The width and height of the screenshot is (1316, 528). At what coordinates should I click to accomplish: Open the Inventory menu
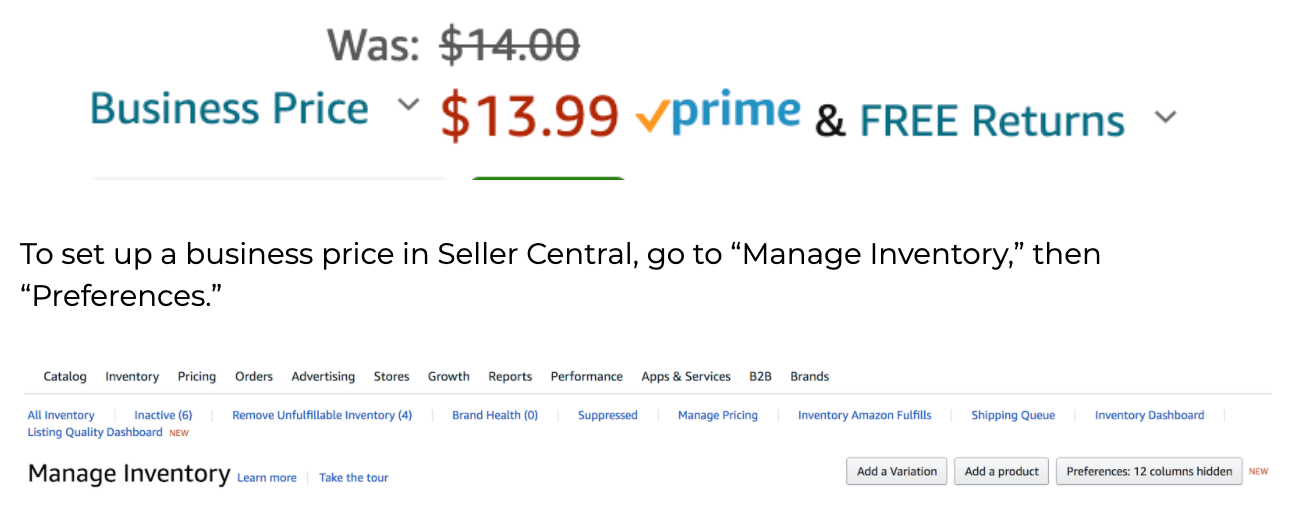point(132,377)
